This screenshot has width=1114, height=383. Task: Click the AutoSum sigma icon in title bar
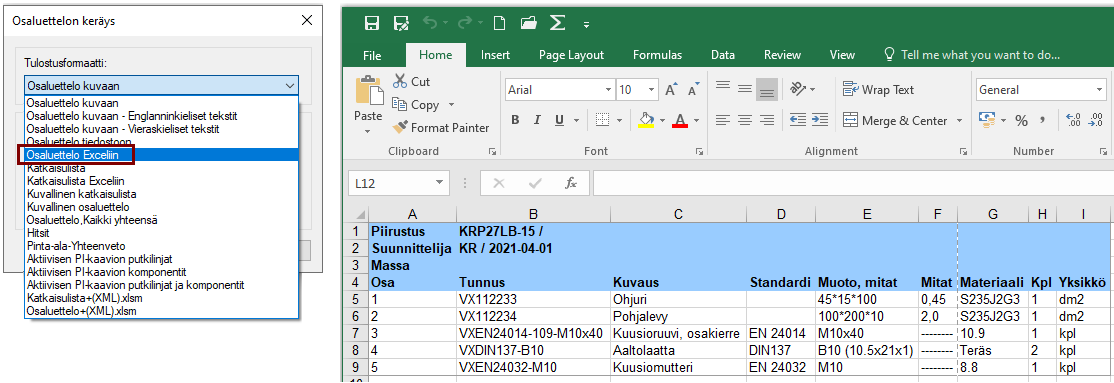[558, 23]
